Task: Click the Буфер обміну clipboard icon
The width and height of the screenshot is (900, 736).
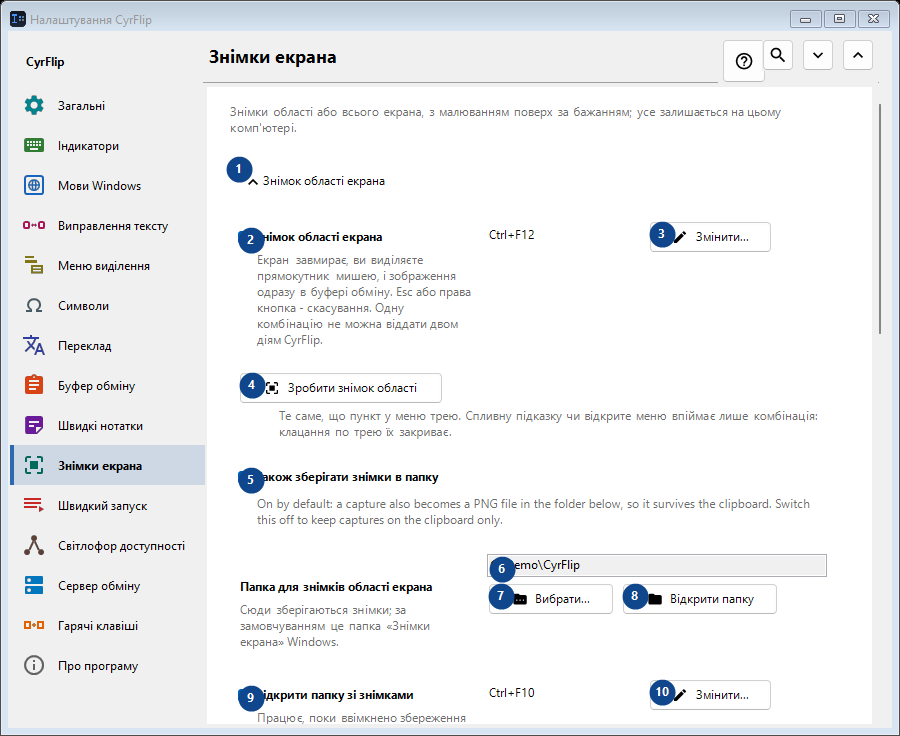Action: click(x=34, y=385)
